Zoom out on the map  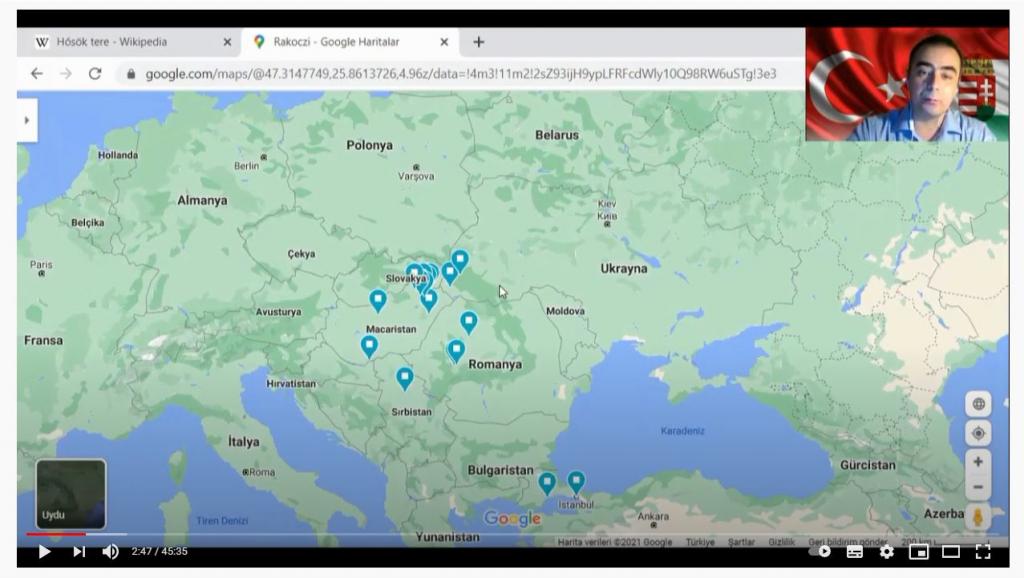click(978, 487)
